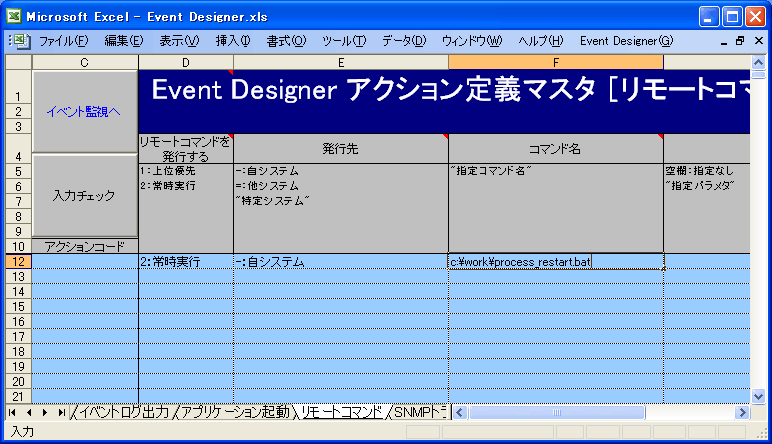The height and width of the screenshot is (444, 772).
Task: Select column D header
Action: 186,63
